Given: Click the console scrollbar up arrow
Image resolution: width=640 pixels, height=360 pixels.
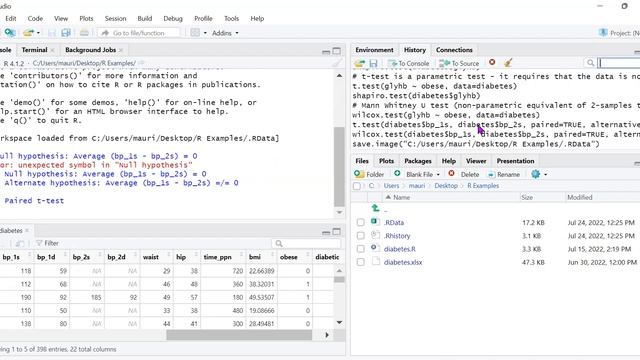Looking at the screenshot, I should pos(339,76).
